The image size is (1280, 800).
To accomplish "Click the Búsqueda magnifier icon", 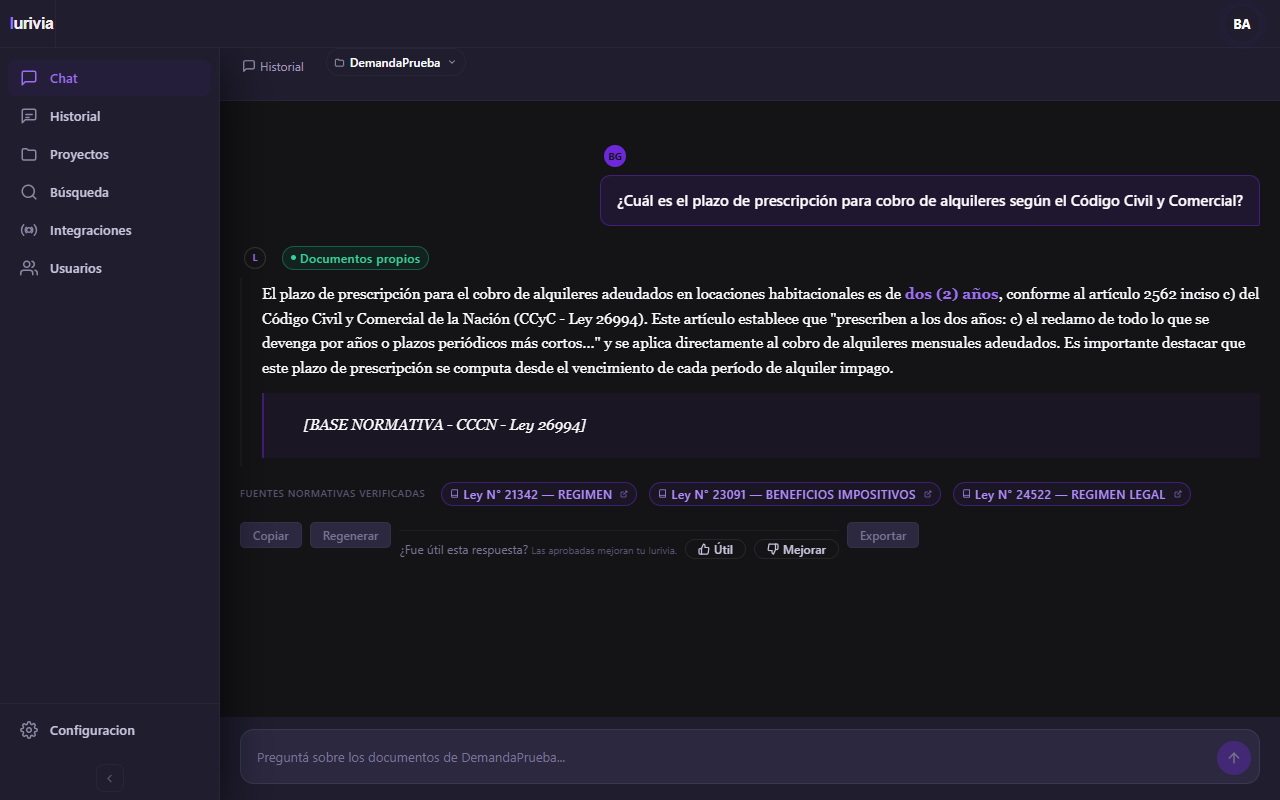I will [29, 192].
